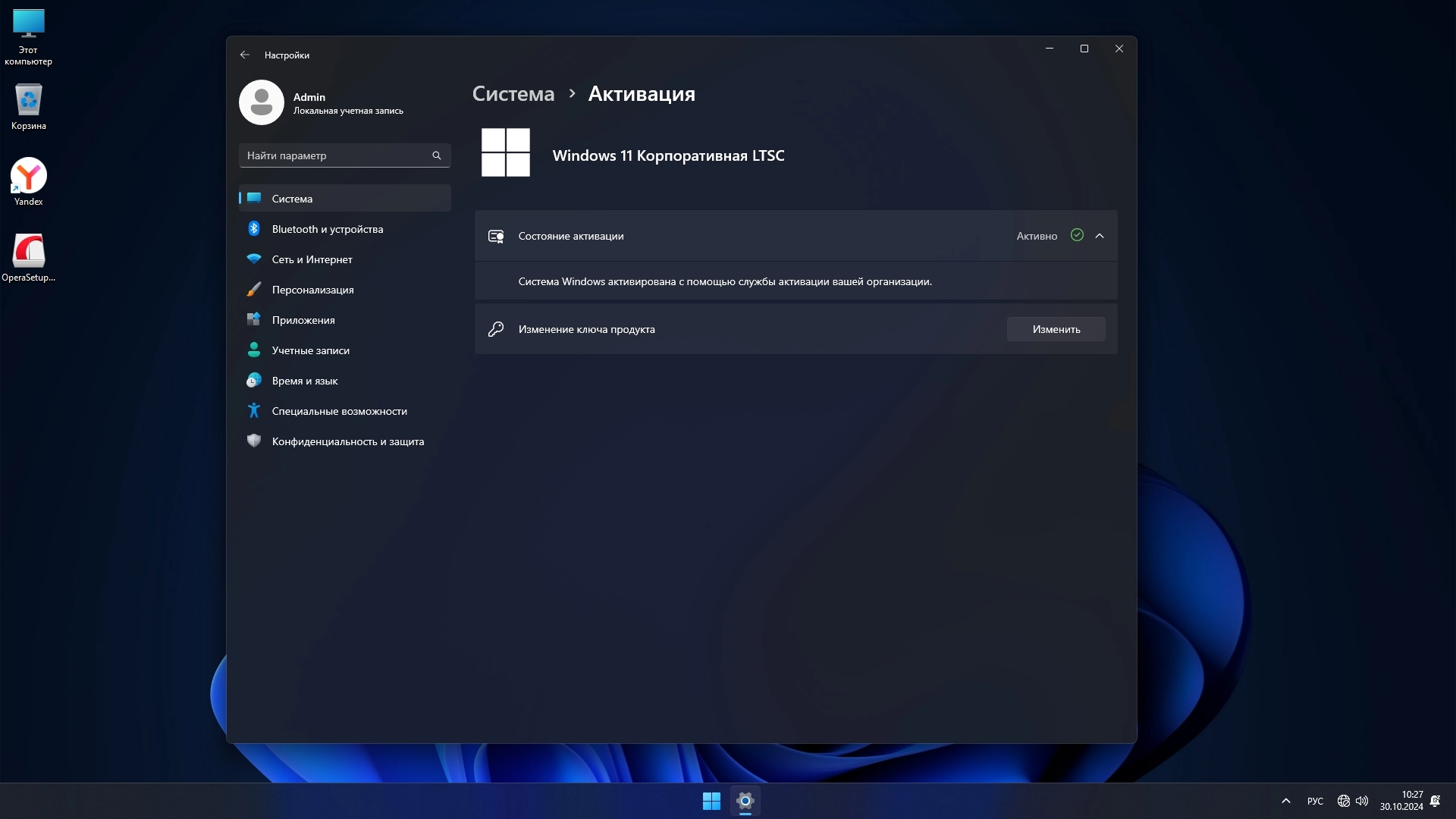Click the Admin user avatar icon
Viewport: 1456px width, 819px height.
[262, 102]
